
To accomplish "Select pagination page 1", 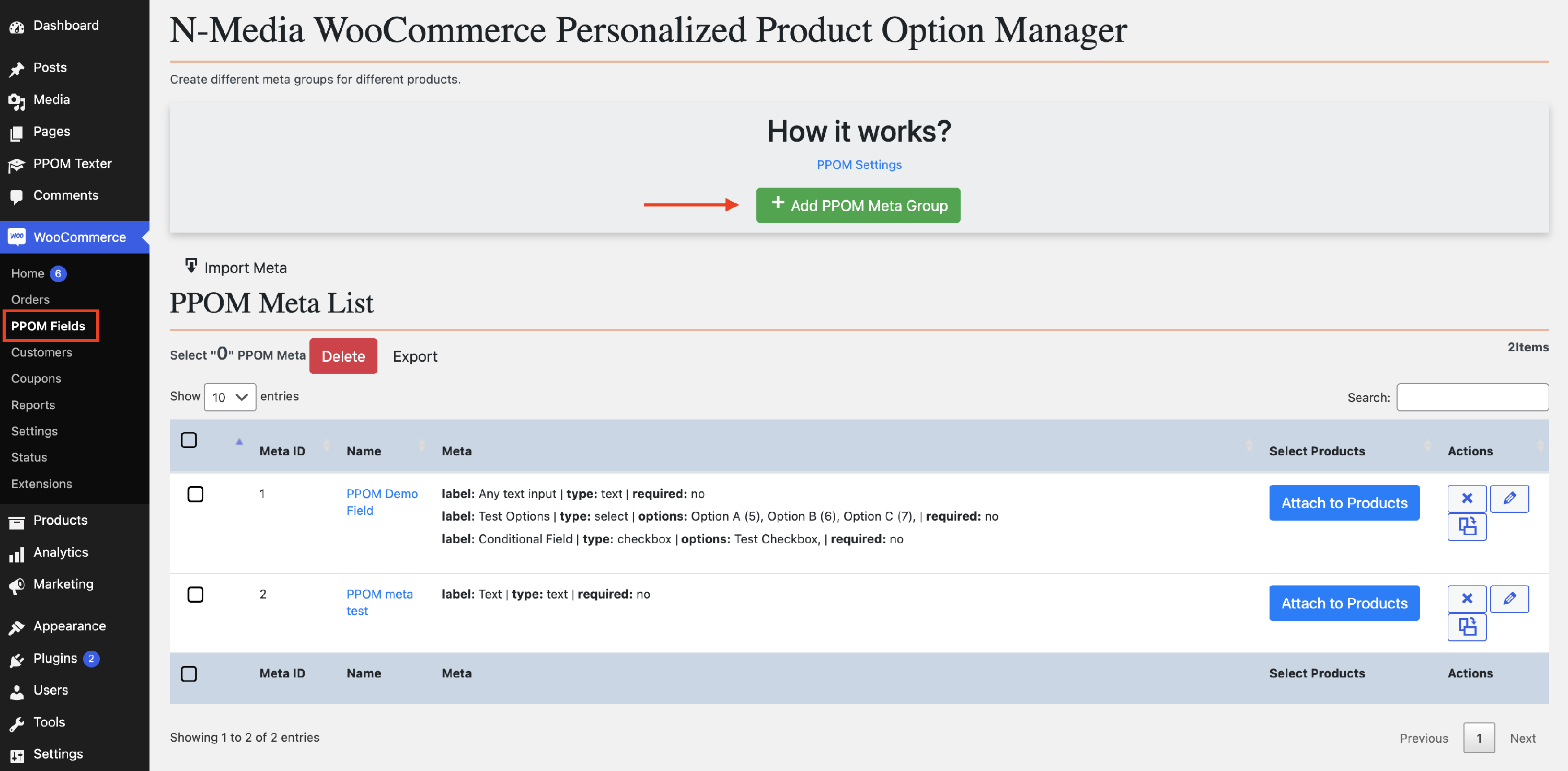I will point(1479,738).
